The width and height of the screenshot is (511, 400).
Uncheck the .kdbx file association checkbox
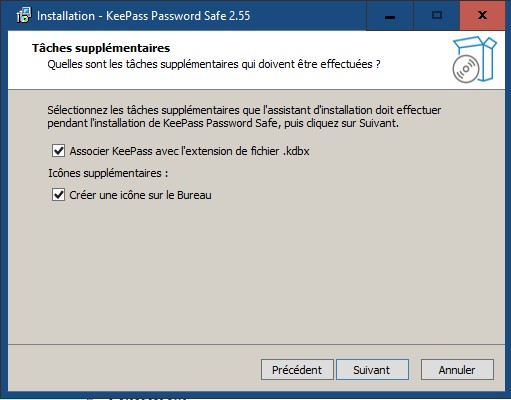[x=59, y=151]
